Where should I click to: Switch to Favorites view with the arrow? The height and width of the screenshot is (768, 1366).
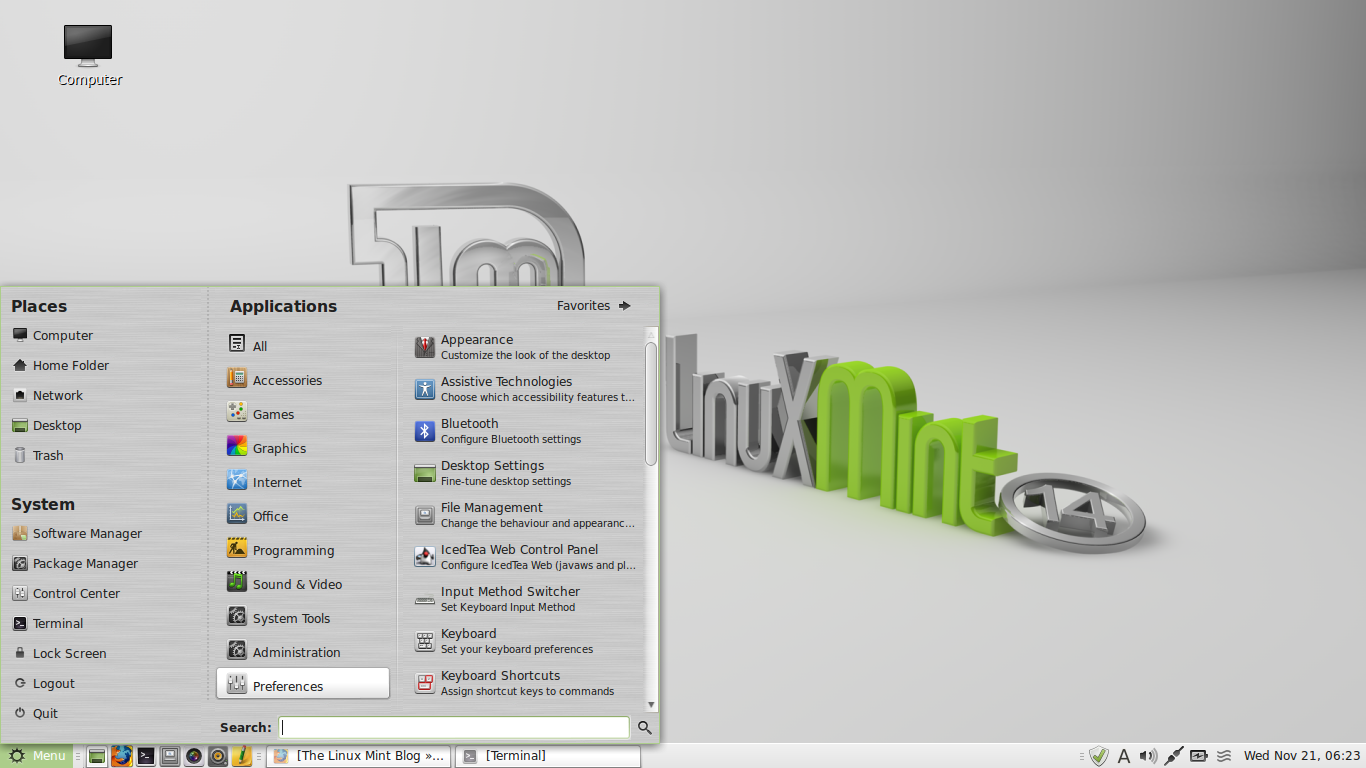pyautogui.click(x=594, y=306)
